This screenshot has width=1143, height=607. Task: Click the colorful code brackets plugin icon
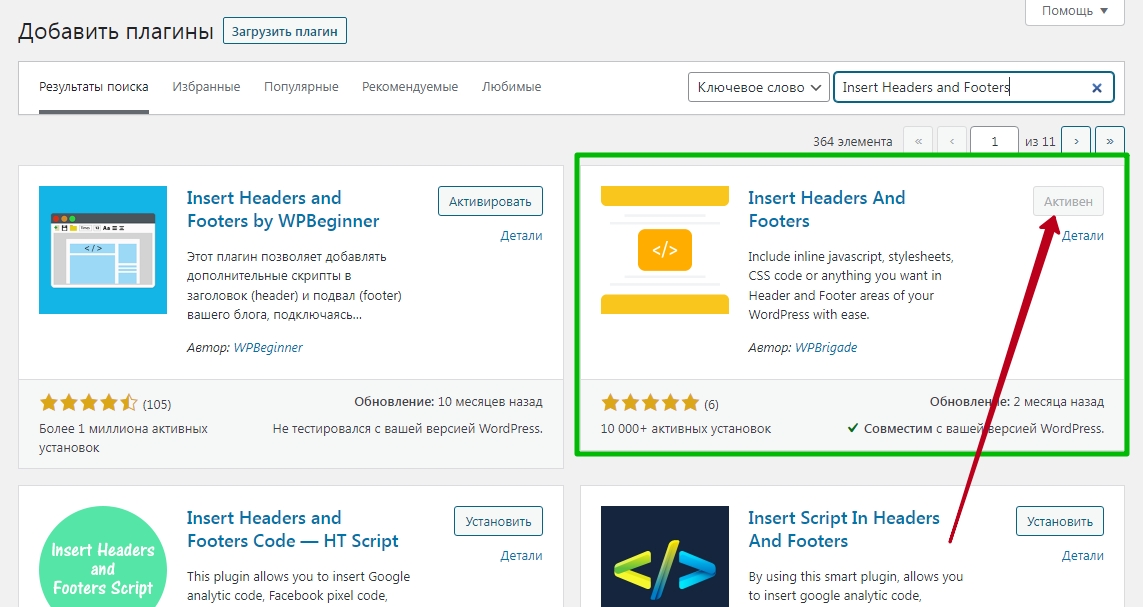coord(665,557)
